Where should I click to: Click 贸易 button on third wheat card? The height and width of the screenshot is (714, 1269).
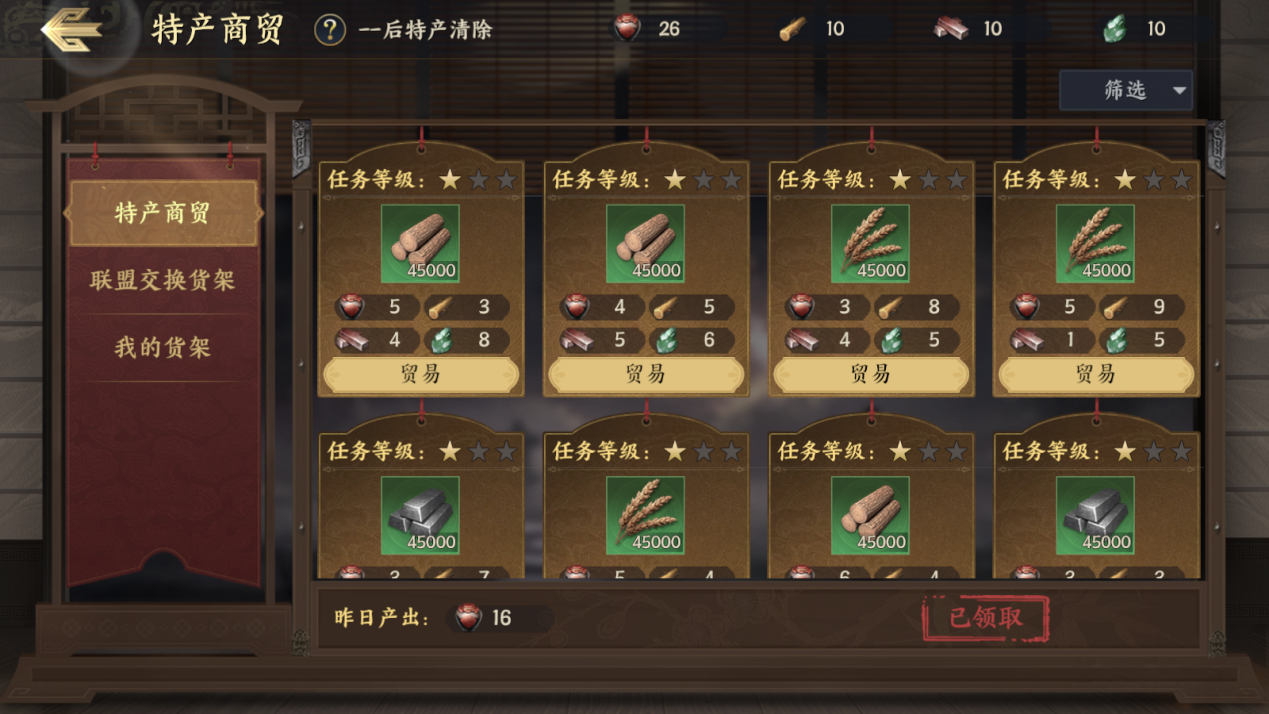tap(871, 374)
